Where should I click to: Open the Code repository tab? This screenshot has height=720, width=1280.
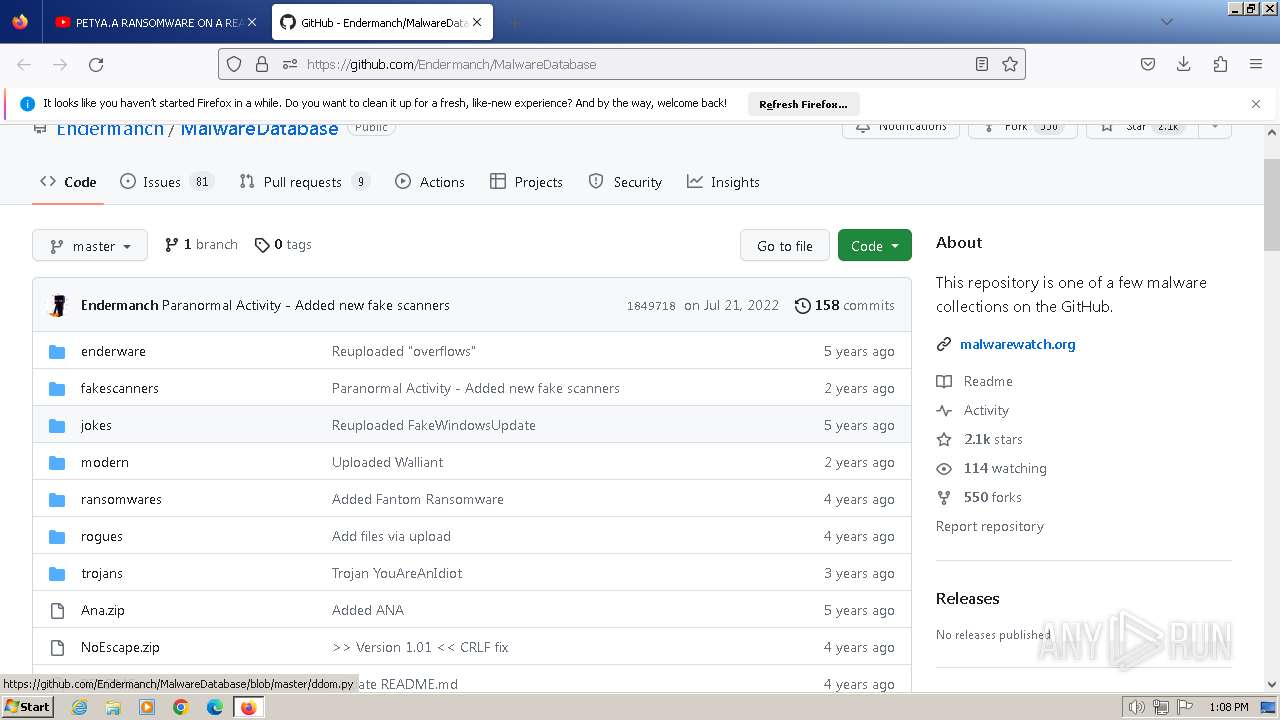(68, 182)
